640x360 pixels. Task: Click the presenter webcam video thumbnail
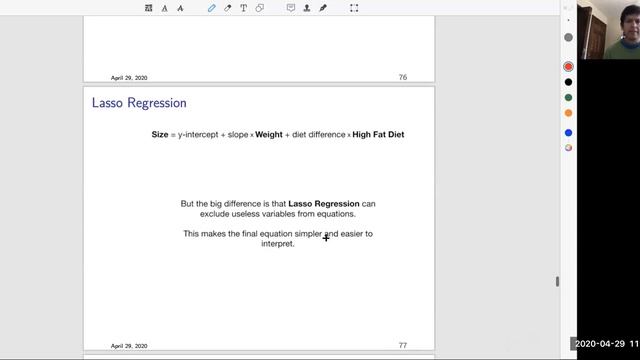tap(608, 29)
